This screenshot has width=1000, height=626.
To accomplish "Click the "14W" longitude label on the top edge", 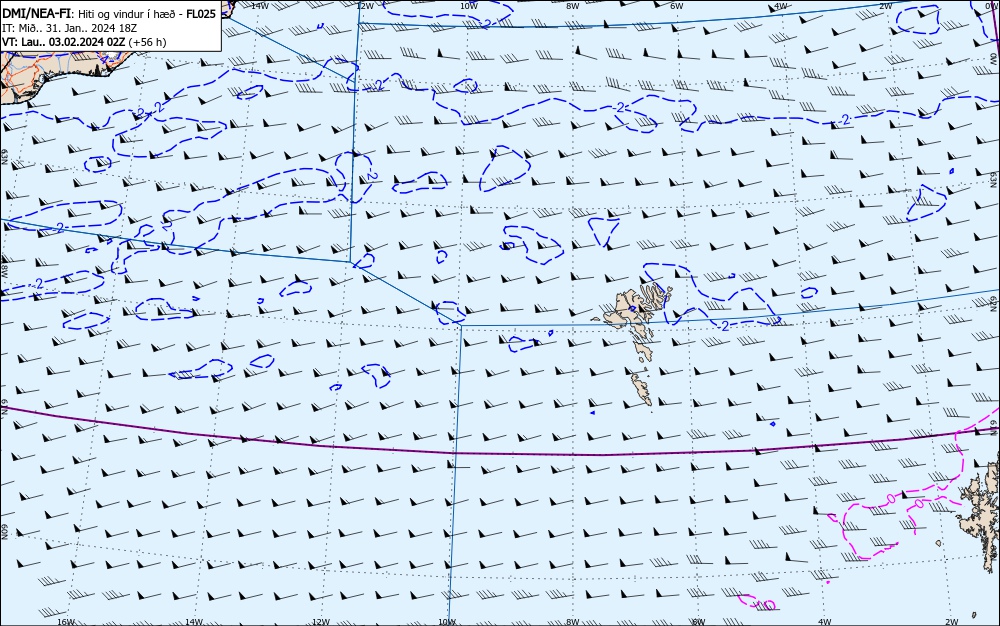I will [259, 5].
